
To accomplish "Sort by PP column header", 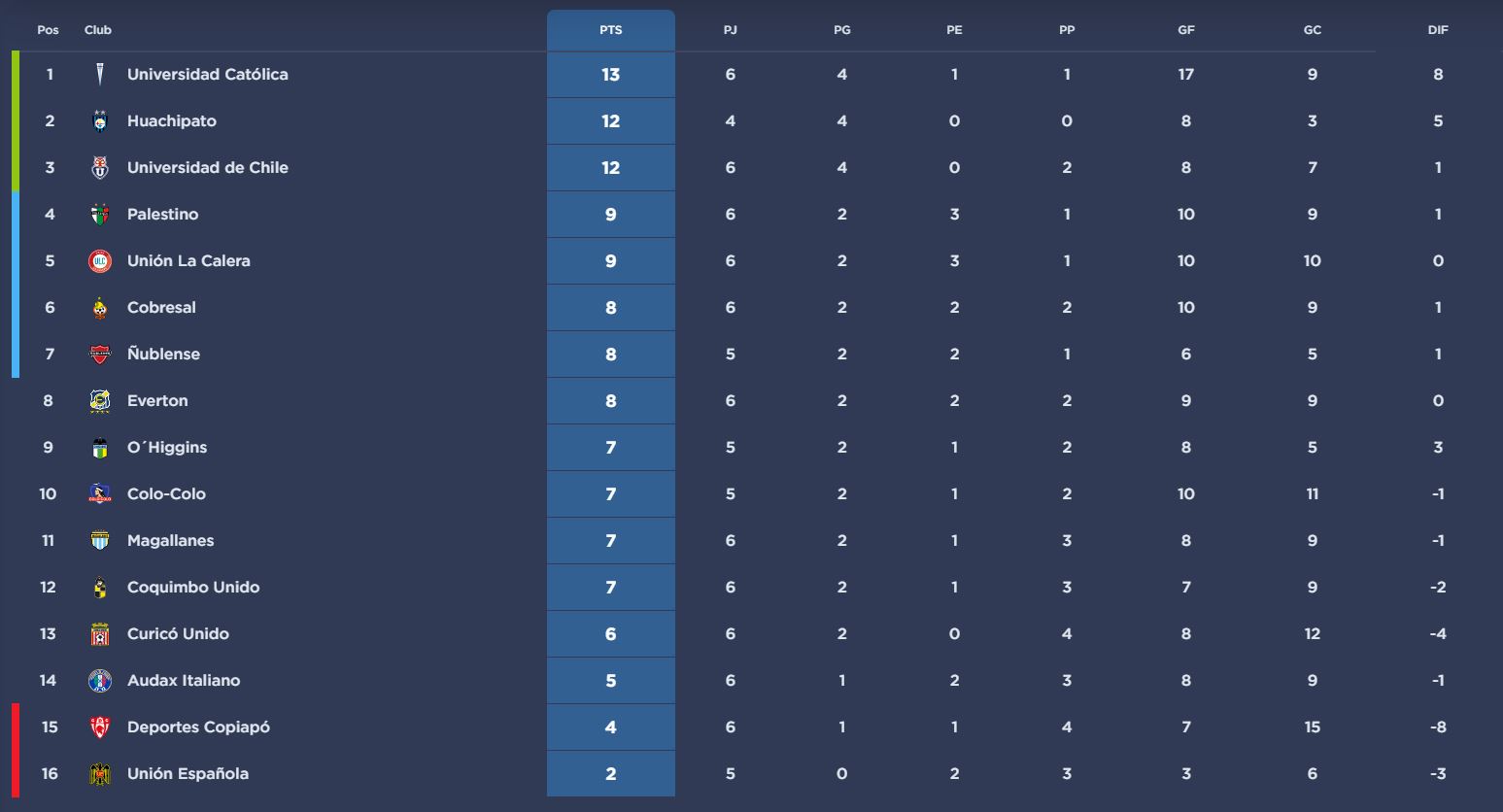I will (x=1067, y=30).
